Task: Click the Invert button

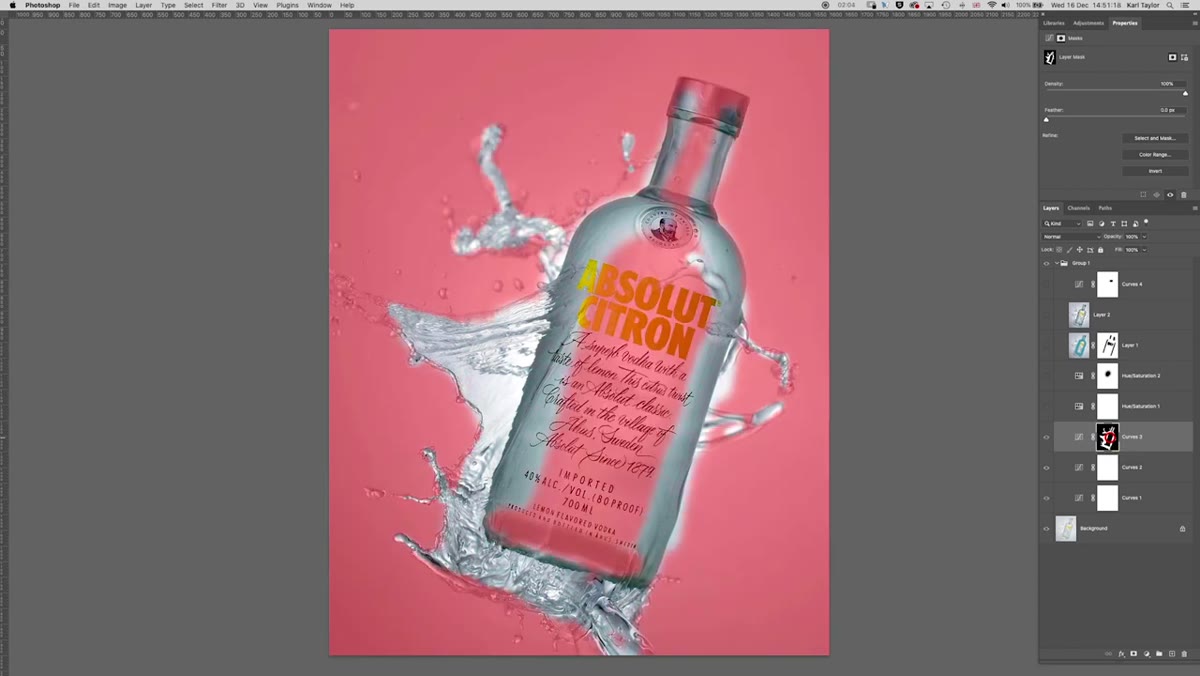Action: pyautogui.click(x=1154, y=171)
